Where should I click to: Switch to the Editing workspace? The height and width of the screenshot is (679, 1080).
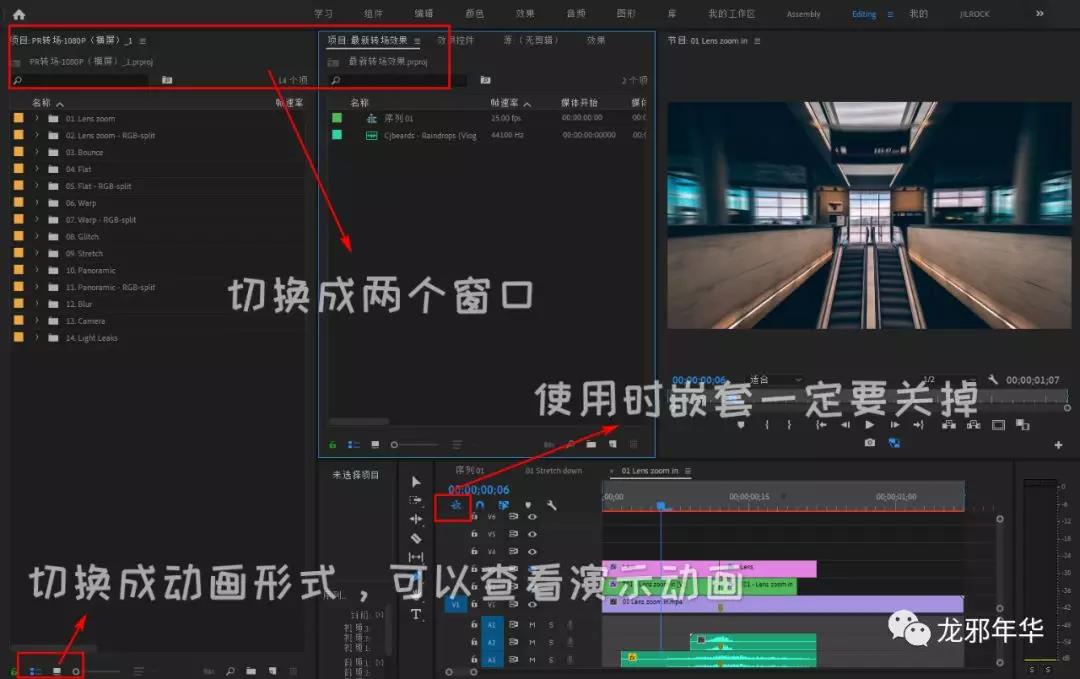864,14
